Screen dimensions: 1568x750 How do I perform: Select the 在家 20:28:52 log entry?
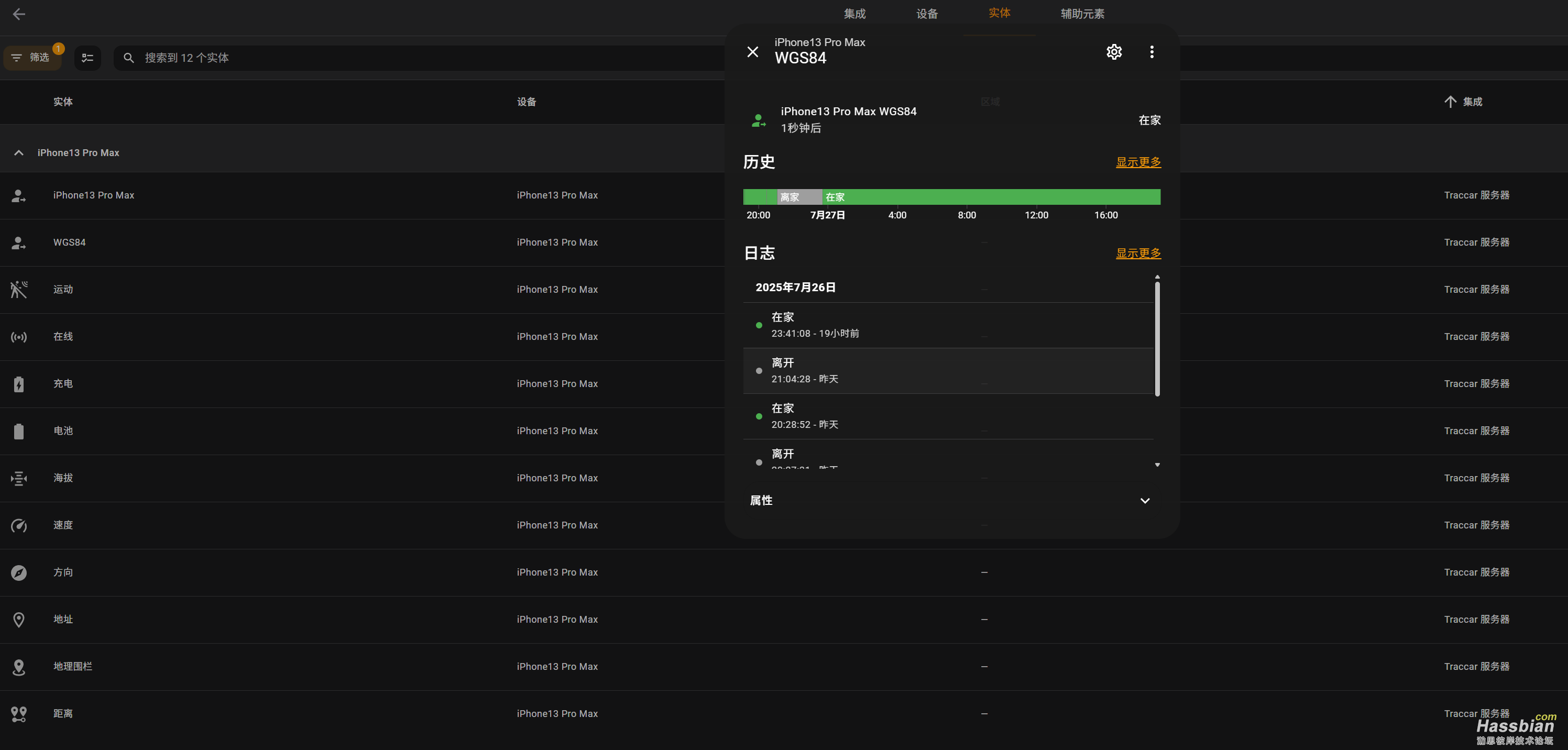click(948, 416)
